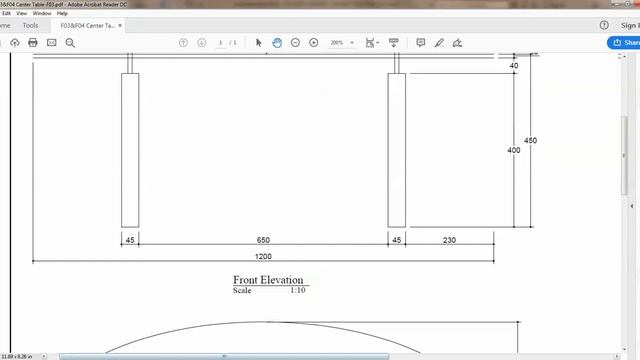Zoom out with minus icon

pyautogui.click(x=295, y=42)
